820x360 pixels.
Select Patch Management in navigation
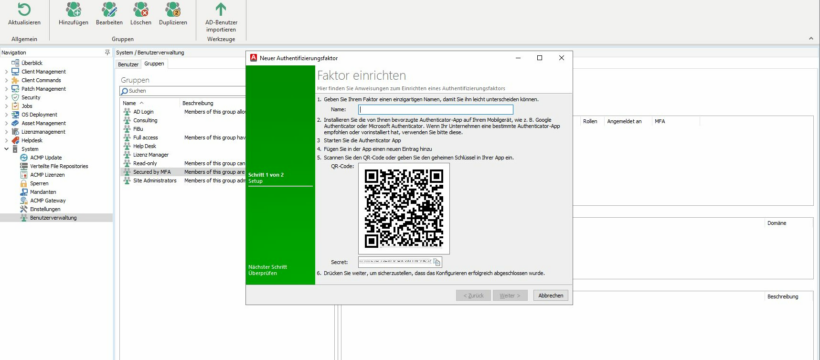pos(43,89)
